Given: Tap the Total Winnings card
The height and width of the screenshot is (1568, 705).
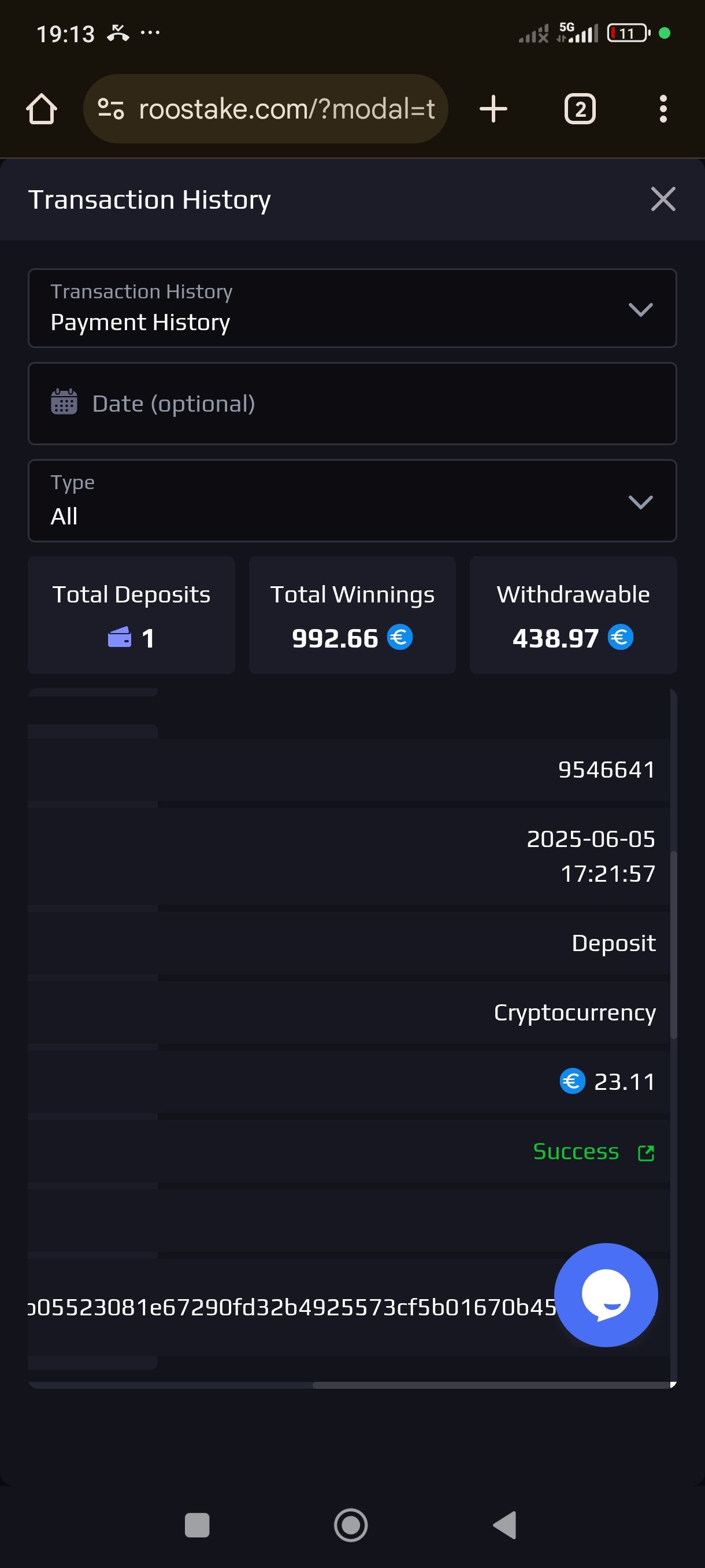Looking at the screenshot, I should tap(352, 615).
